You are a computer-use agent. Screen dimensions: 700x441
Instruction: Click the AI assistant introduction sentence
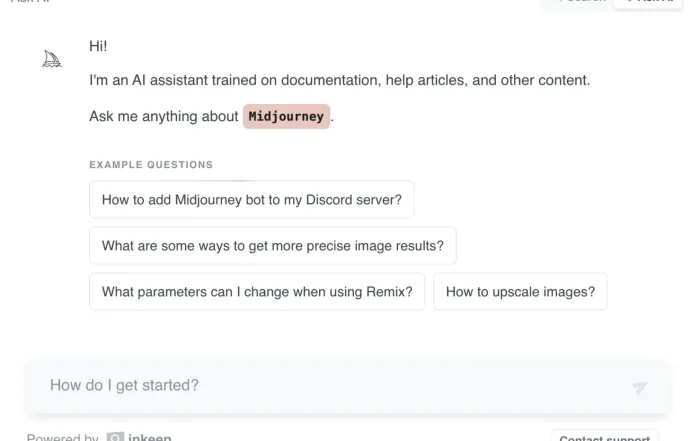(340, 80)
